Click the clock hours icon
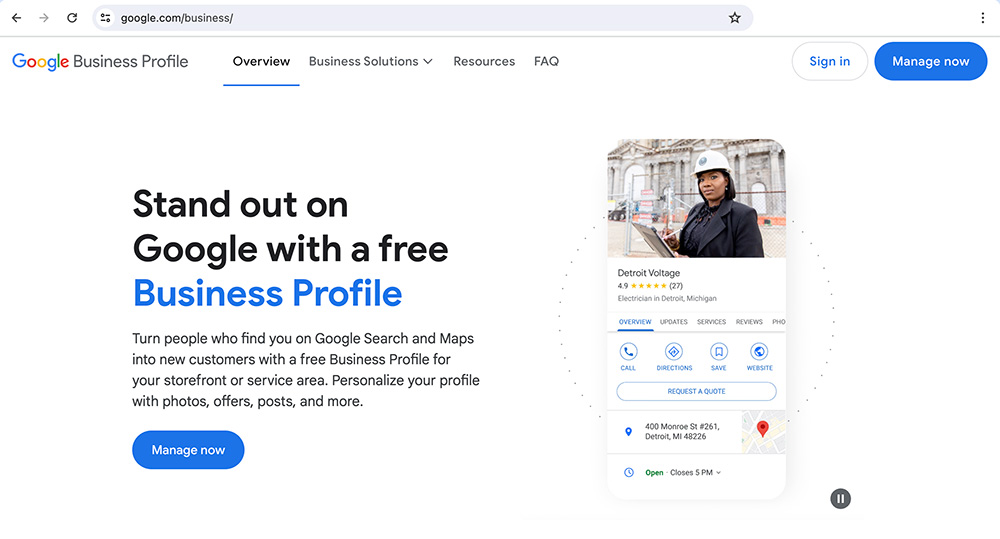 (x=629, y=473)
